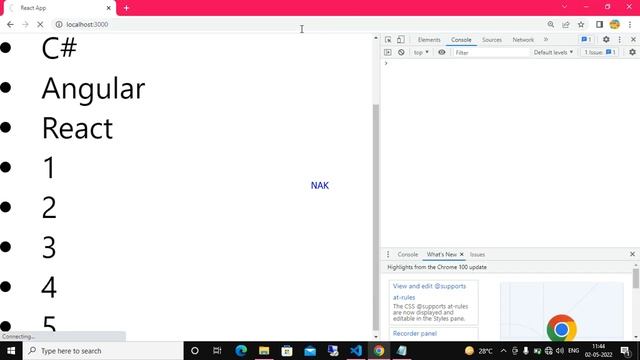
Task: Open the Mail app from the taskbar
Action: click(x=310, y=351)
